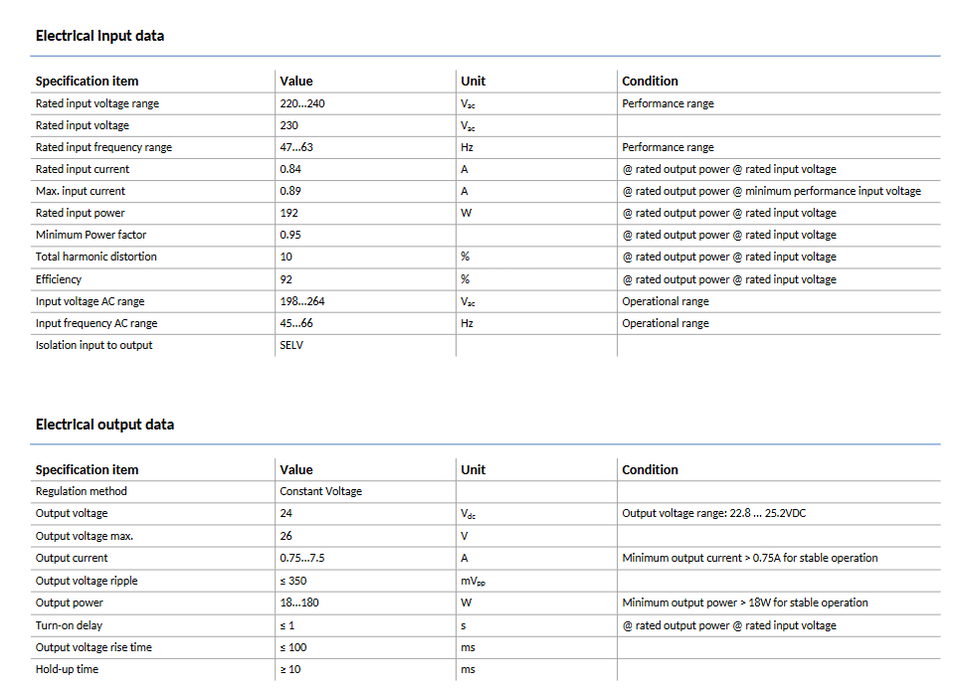The height and width of the screenshot is (689, 960).
Task: Select the 198...264 voltage range value
Action: tap(302, 301)
